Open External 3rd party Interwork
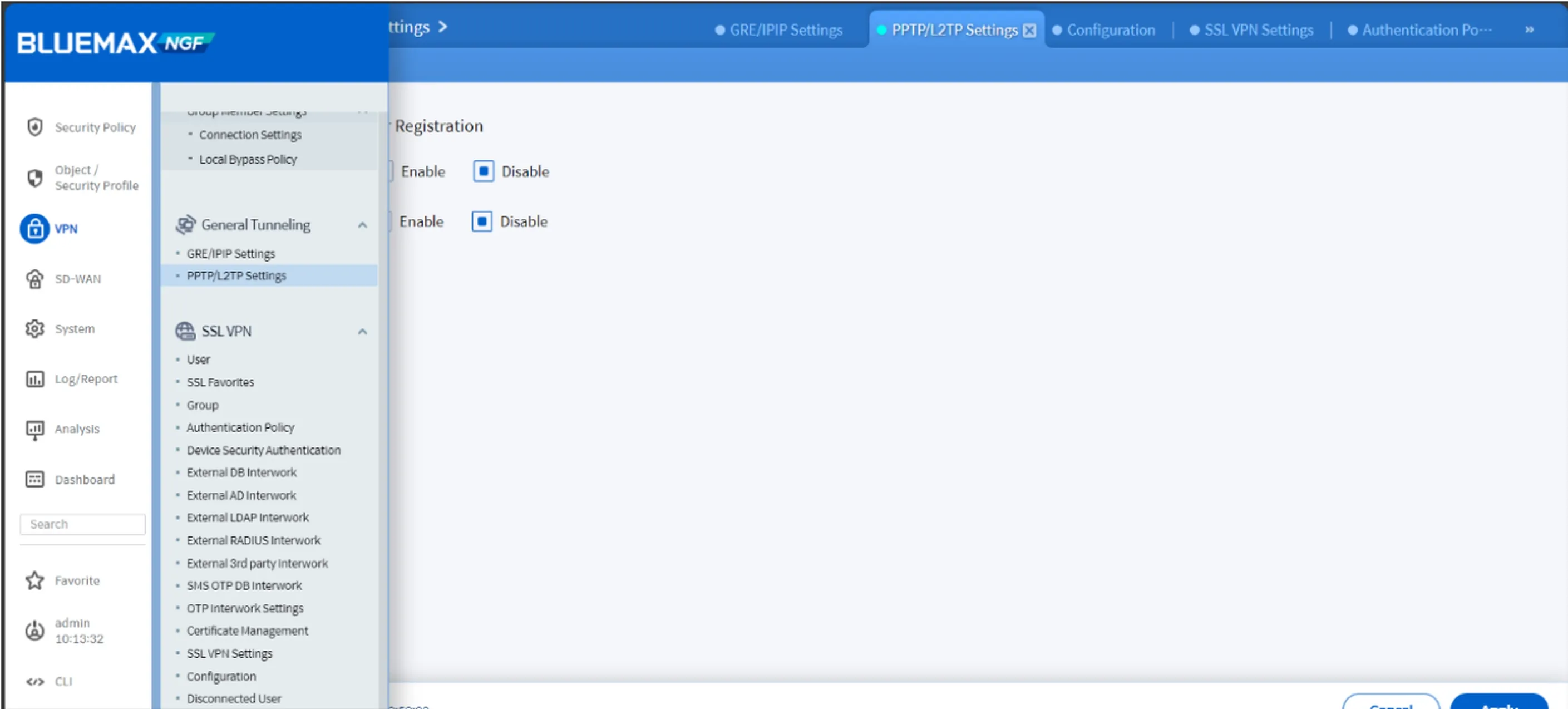The height and width of the screenshot is (709, 1568). point(257,564)
